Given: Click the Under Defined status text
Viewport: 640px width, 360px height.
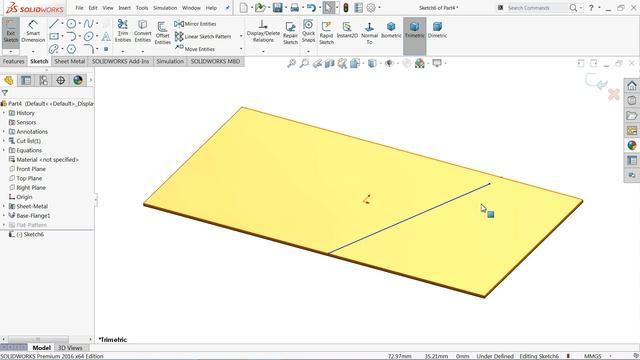Looking at the screenshot, I should pos(495,356).
